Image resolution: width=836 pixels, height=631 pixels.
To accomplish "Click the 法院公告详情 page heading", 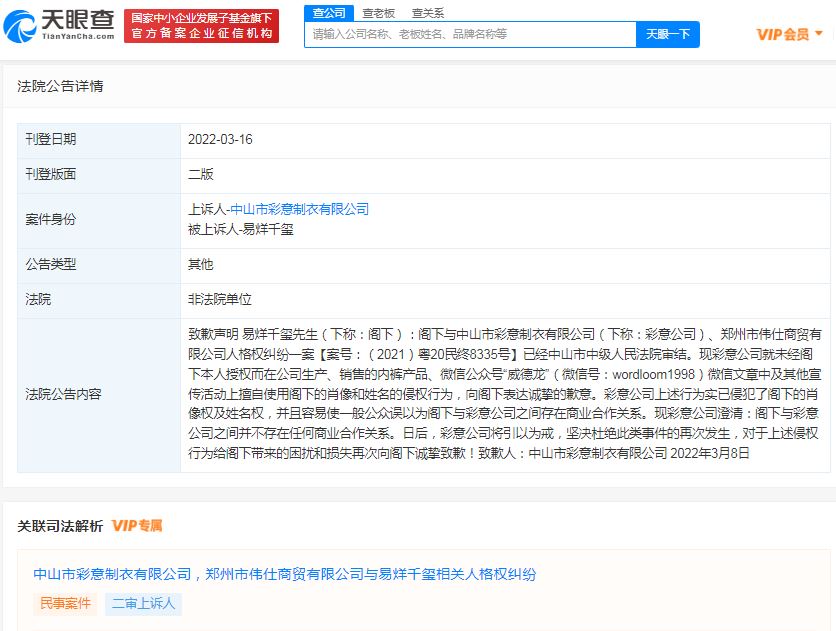I will (62, 87).
